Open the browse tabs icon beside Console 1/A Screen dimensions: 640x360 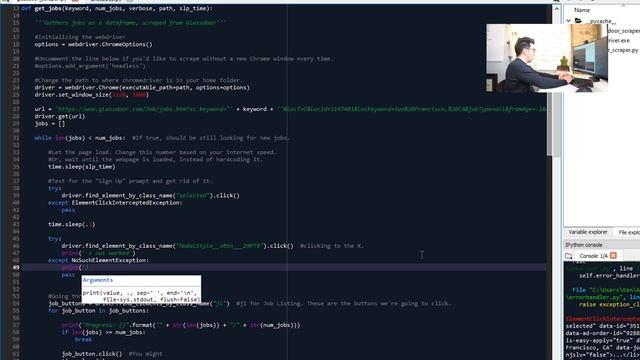(x=569, y=256)
